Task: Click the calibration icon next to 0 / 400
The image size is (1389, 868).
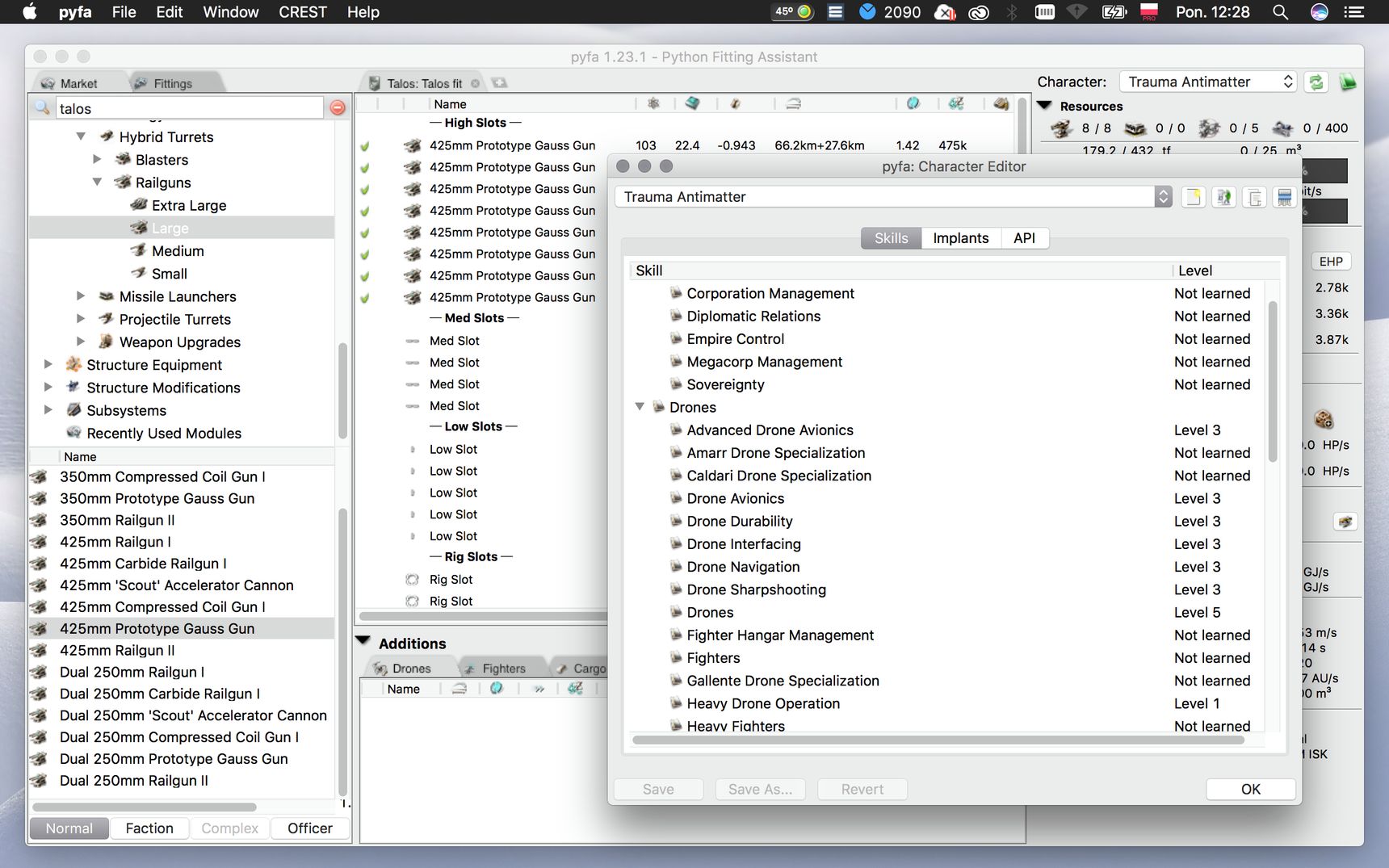Action: [x=1282, y=128]
